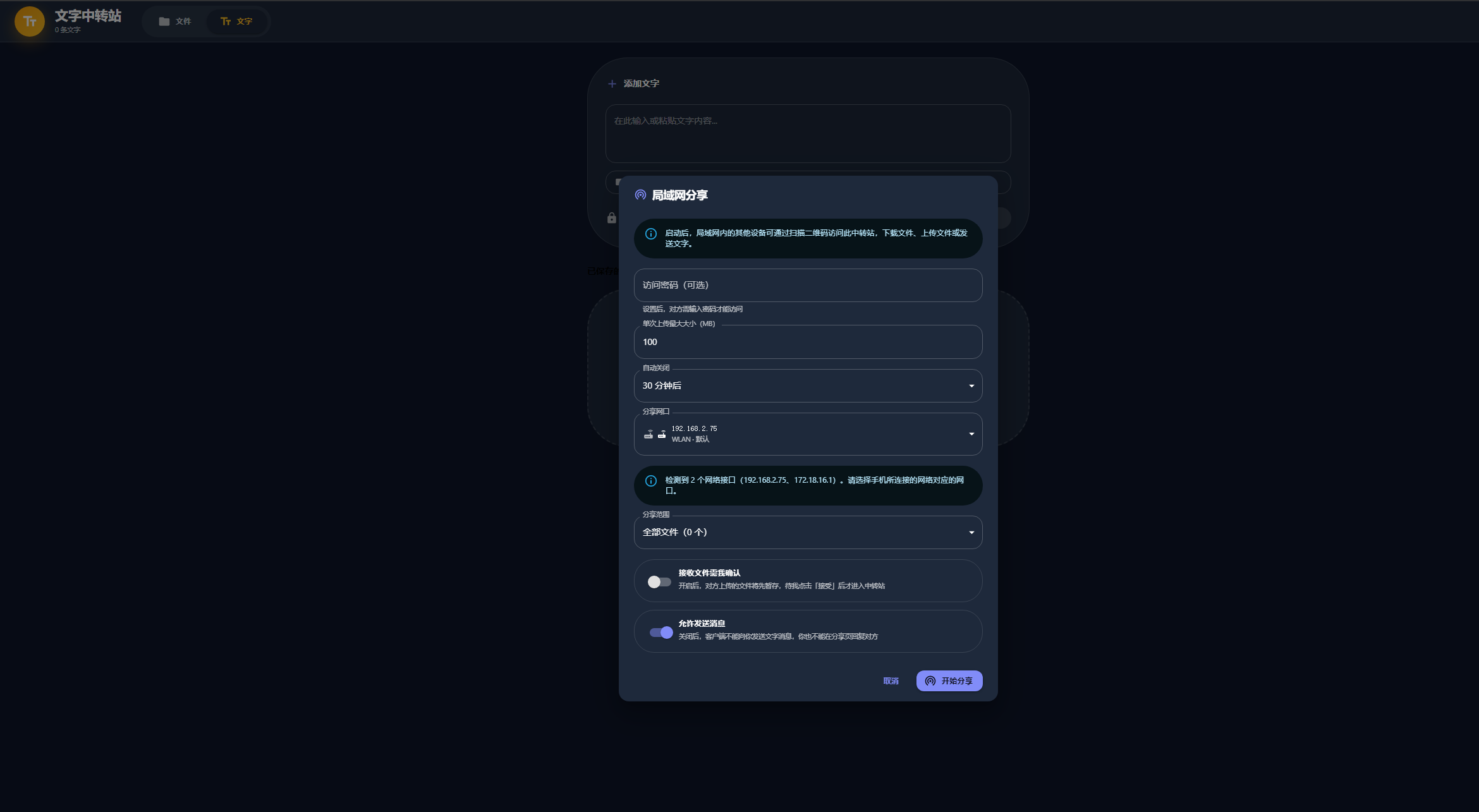Click the 分享范围 dropdown arrow
The width and height of the screenshot is (1479, 812).
pos(971,533)
